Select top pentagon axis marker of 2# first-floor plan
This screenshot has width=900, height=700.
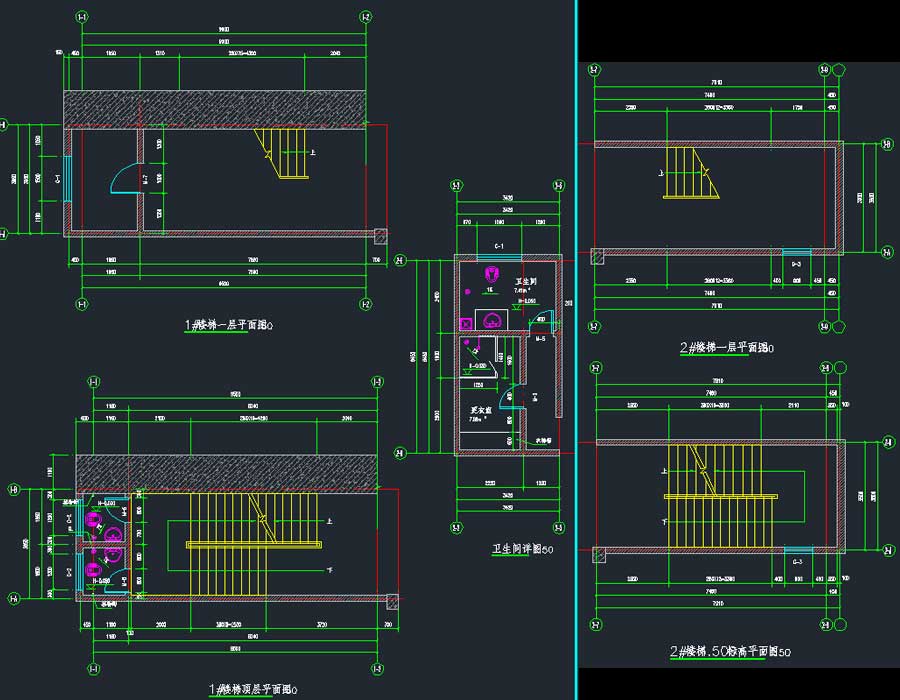pos(839,69)
